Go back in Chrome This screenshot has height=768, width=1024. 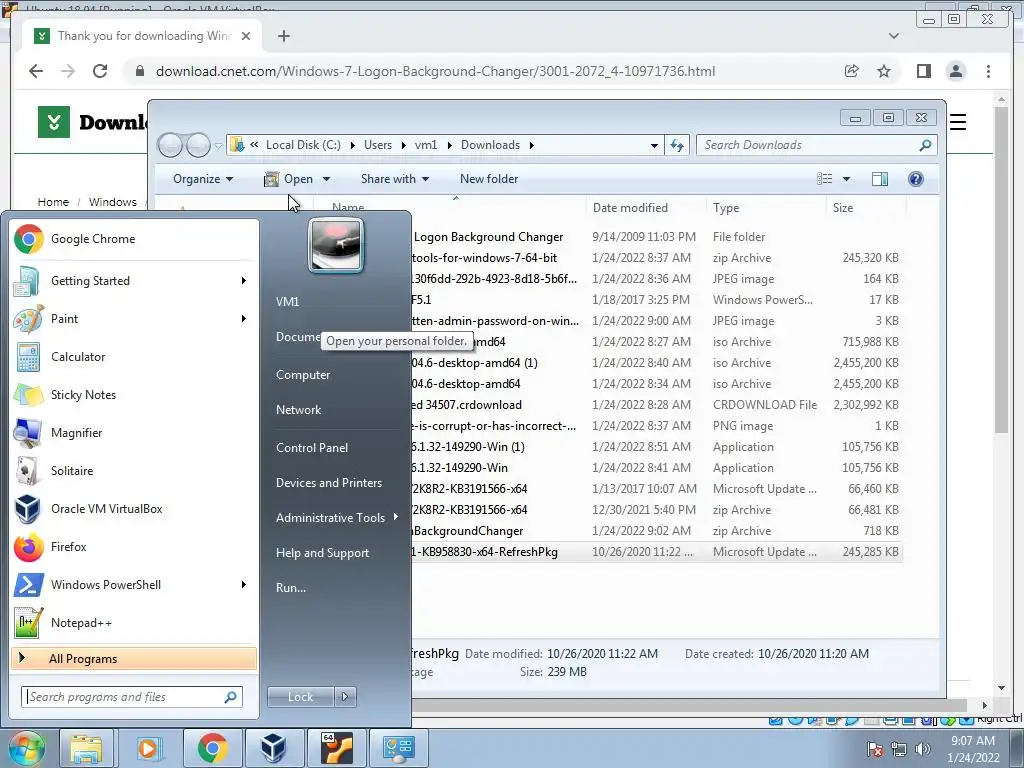(36, 71)
